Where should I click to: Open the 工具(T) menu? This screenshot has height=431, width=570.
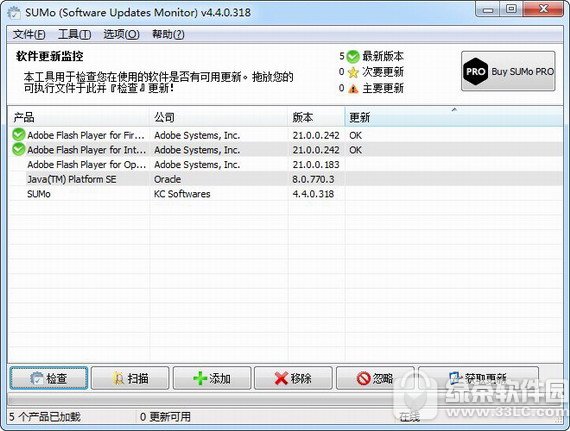click(75, 35)
